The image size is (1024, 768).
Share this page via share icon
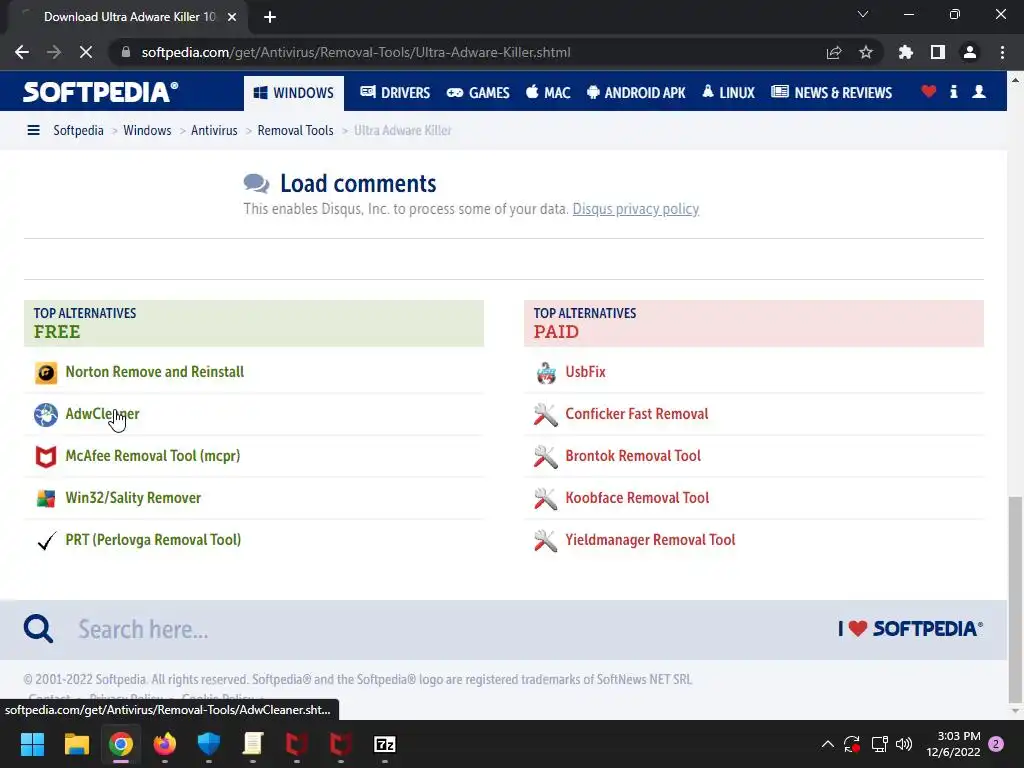coord(834,52)
